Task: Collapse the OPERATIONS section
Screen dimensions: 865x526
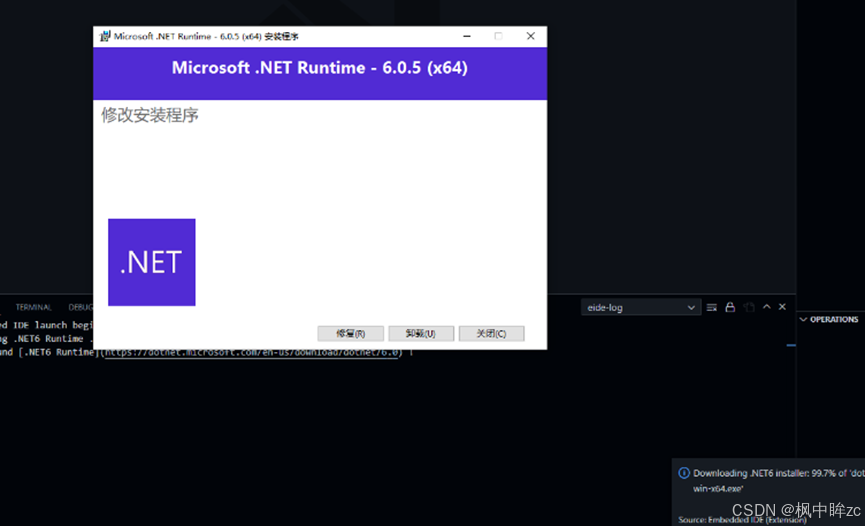Action: [x=829, y=320]
